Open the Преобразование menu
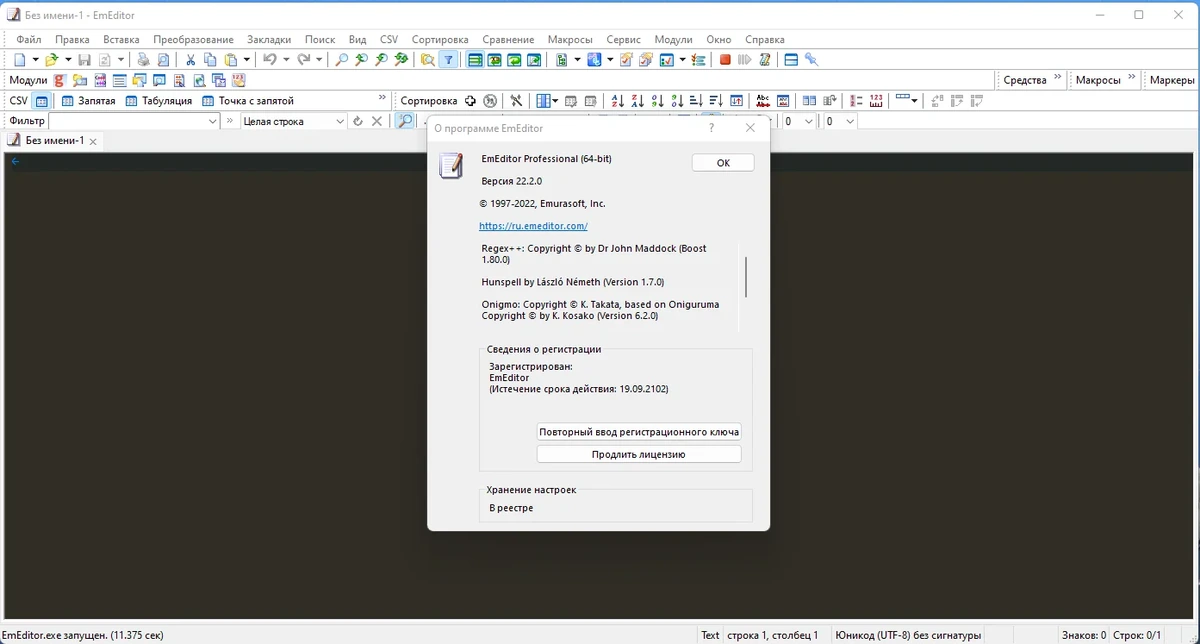1200x644 pixels. pos(194,39)
